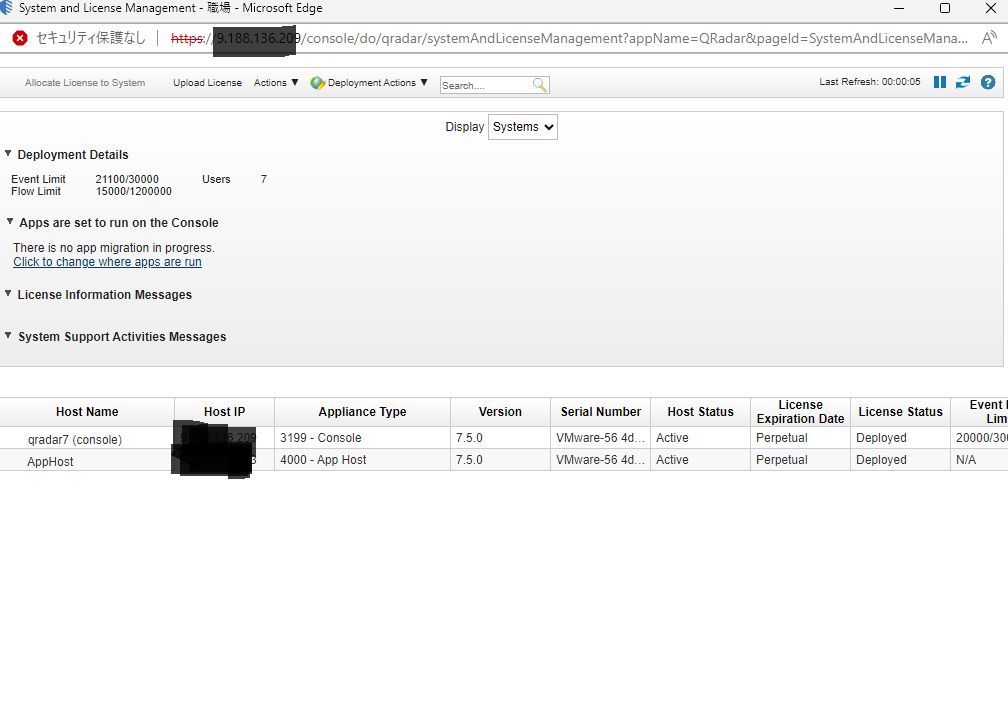Click serial number in qradar7 row
This screenshot has width=1008, height=703.
(600, 438)
